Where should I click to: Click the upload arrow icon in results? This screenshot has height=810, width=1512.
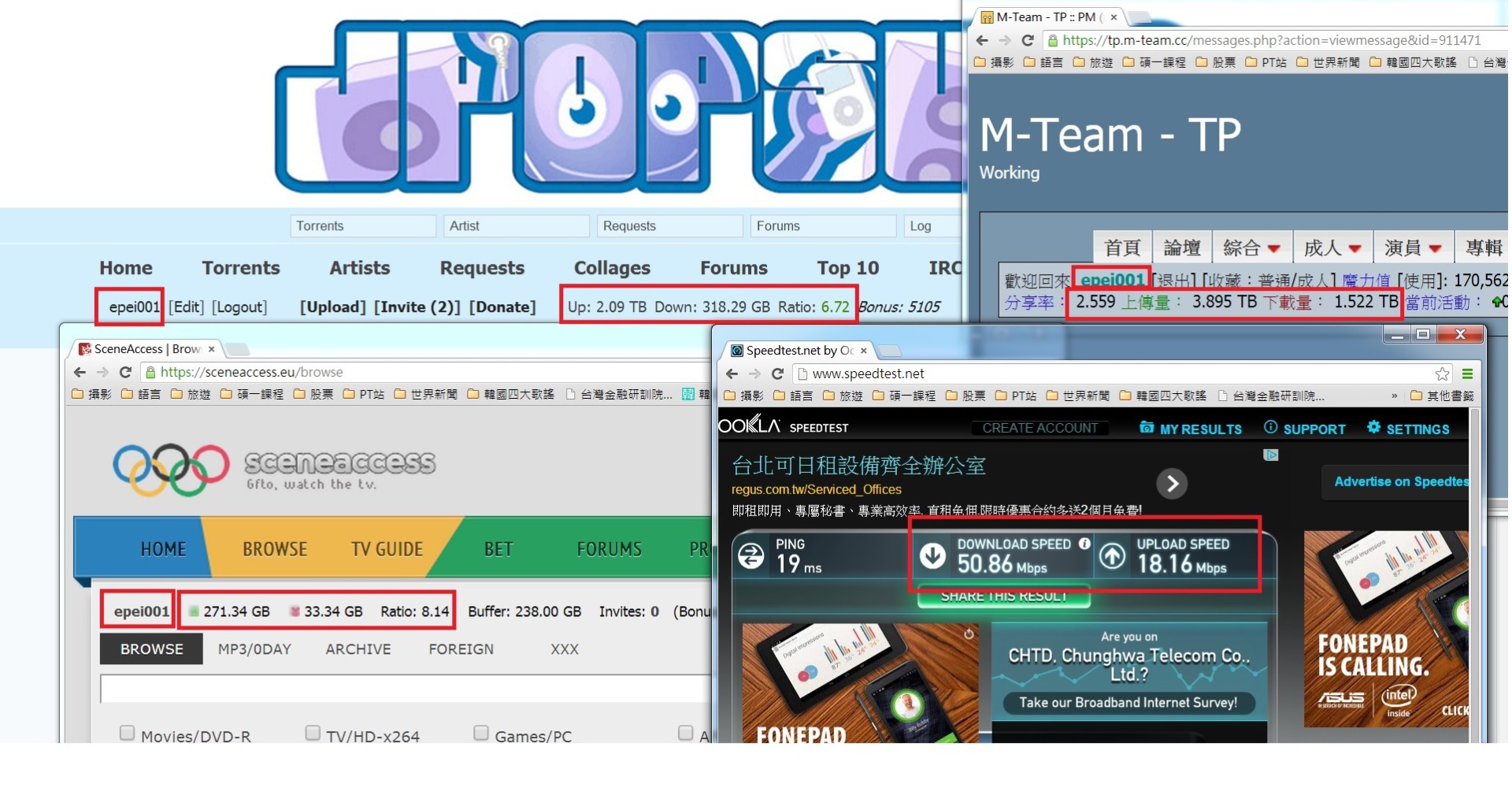pyautogui.click(x=1112, y=555)
